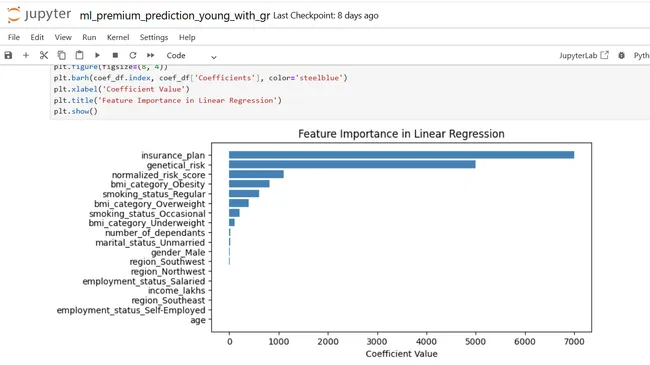Click the normalized_risk_score bar

pos(256,174)
